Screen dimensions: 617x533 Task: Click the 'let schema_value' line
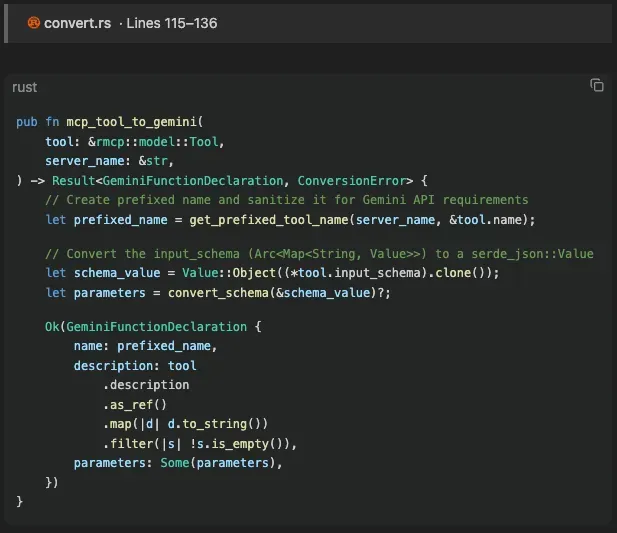click(x=272, y=273)
